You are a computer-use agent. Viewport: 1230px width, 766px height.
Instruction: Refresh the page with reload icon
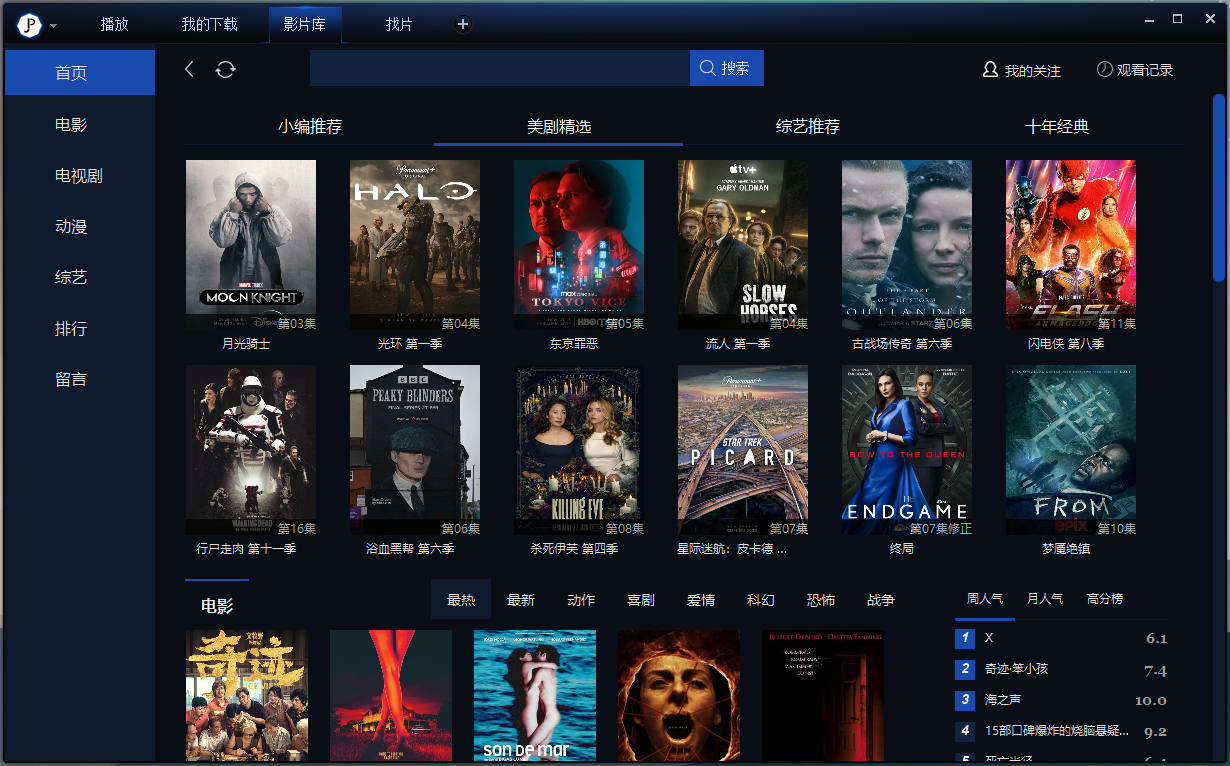click(226, 68)
